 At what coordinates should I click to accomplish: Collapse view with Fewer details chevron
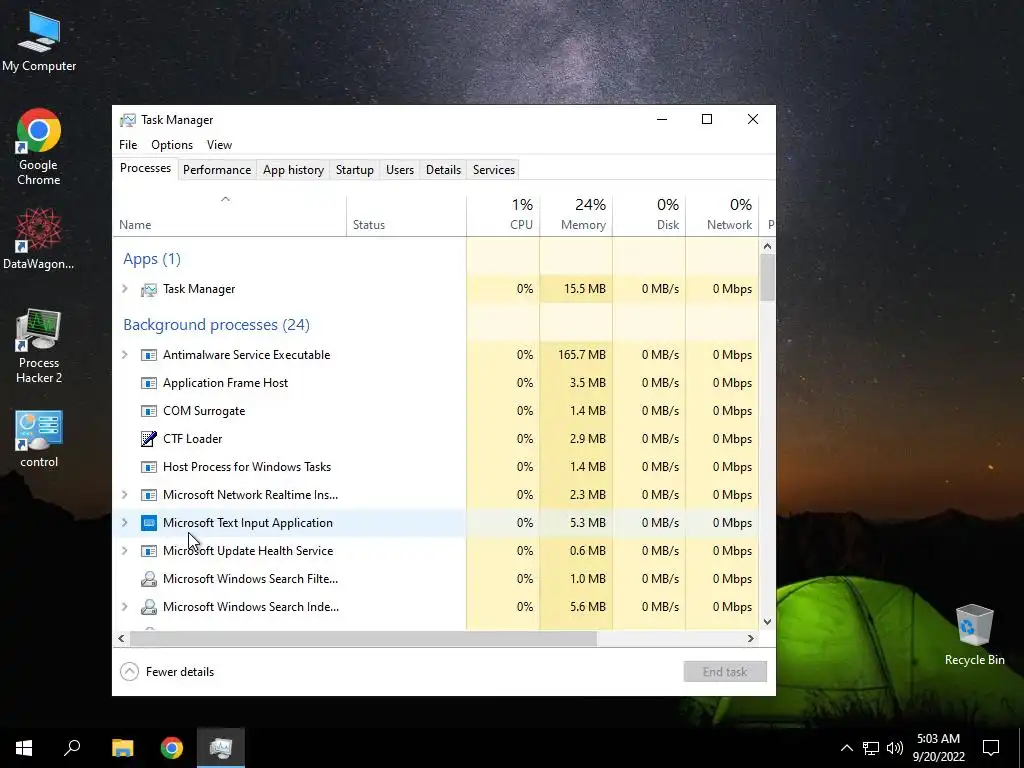[129, 671]
